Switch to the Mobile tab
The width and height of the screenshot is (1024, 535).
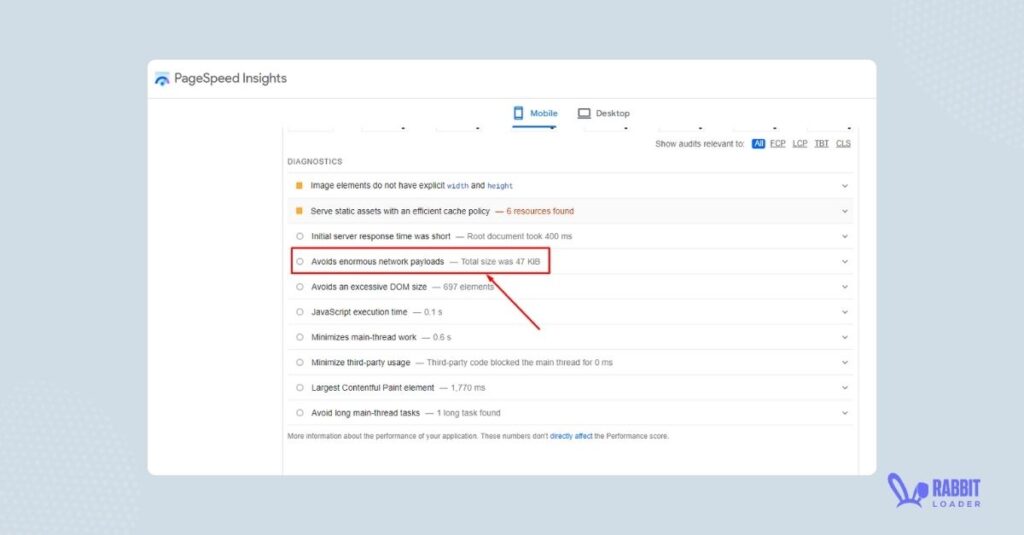tap(535, 114)
